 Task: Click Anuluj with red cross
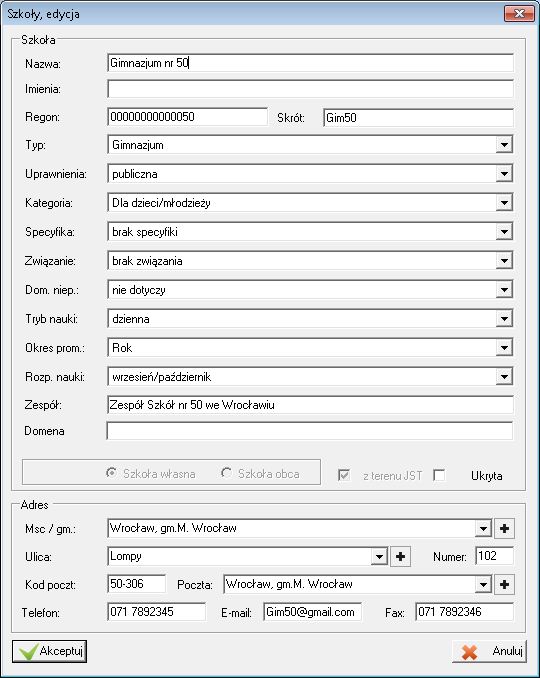tap(489, 651)
